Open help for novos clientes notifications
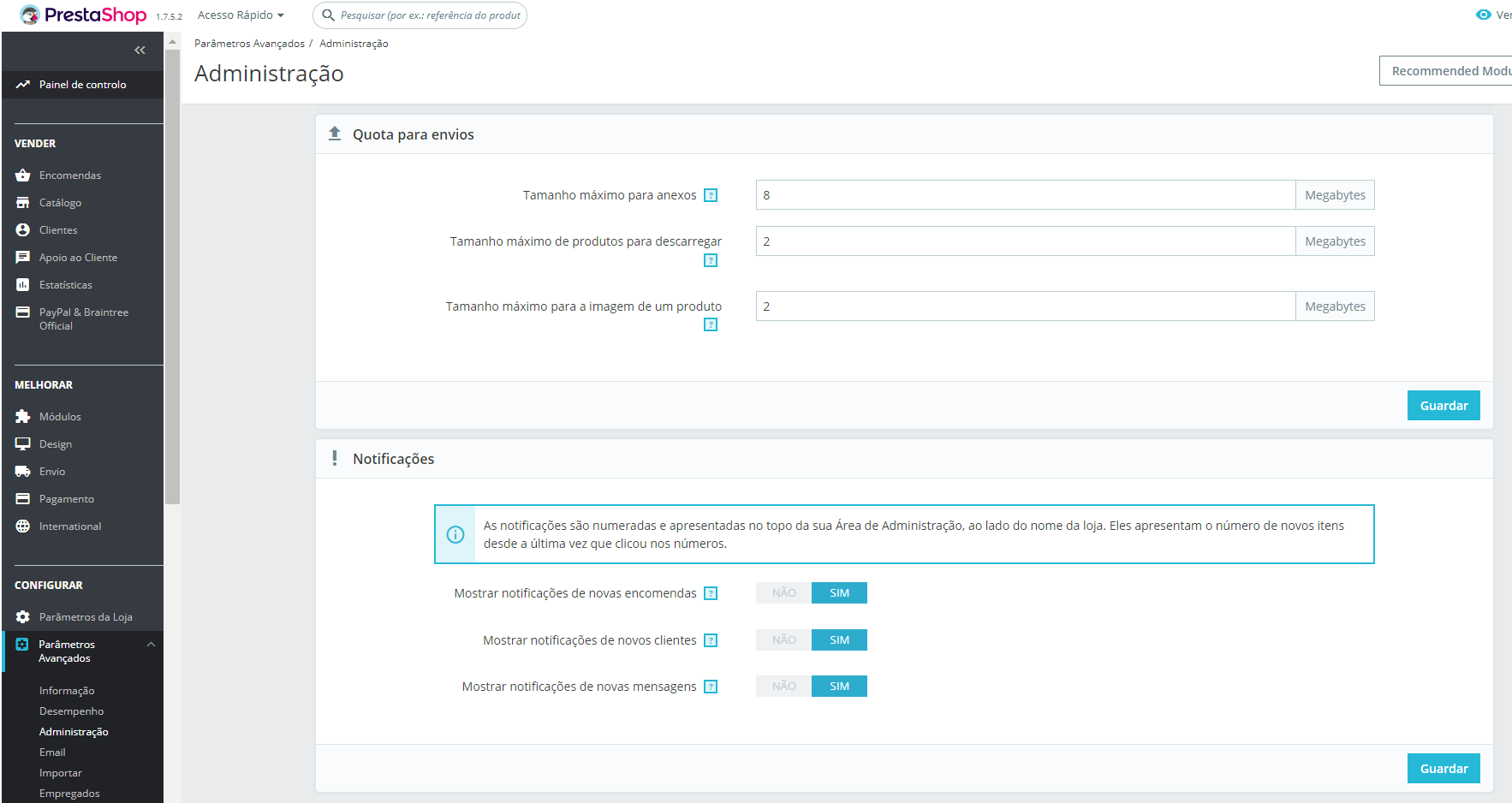The image size is (1512, 803). click(x=711, y=640)
